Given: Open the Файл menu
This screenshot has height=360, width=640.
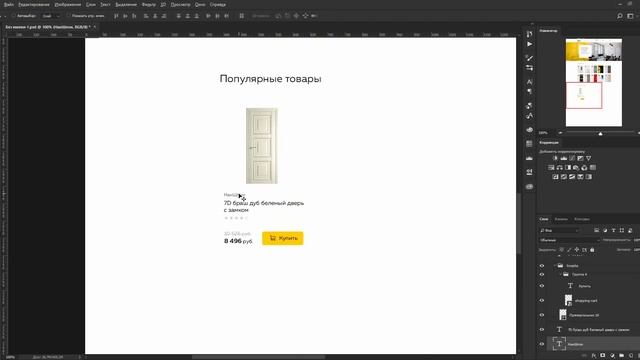Looking at the screenshot, I should pyautogui.click(x=8, y=4).
